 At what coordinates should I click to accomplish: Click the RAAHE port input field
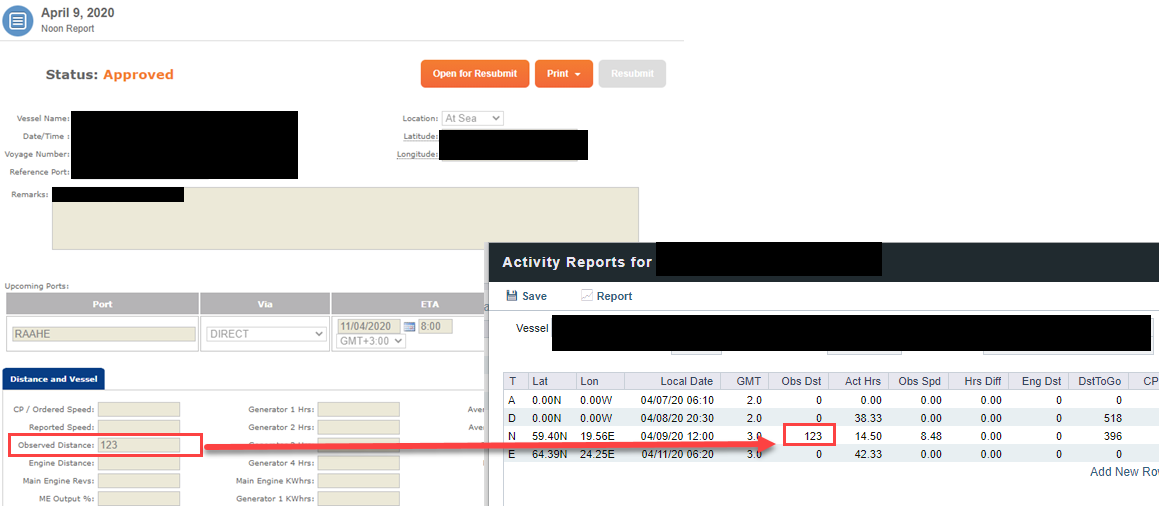pos(101,334)
